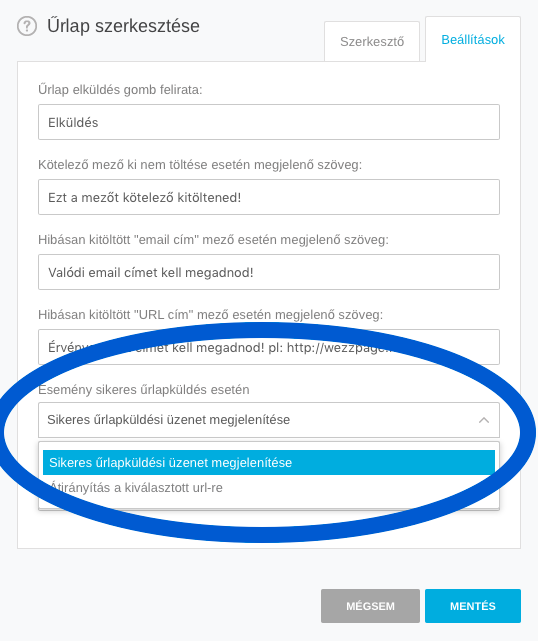Select the Beállítások tab
The image size is (538, 641).
coord(473,40)
